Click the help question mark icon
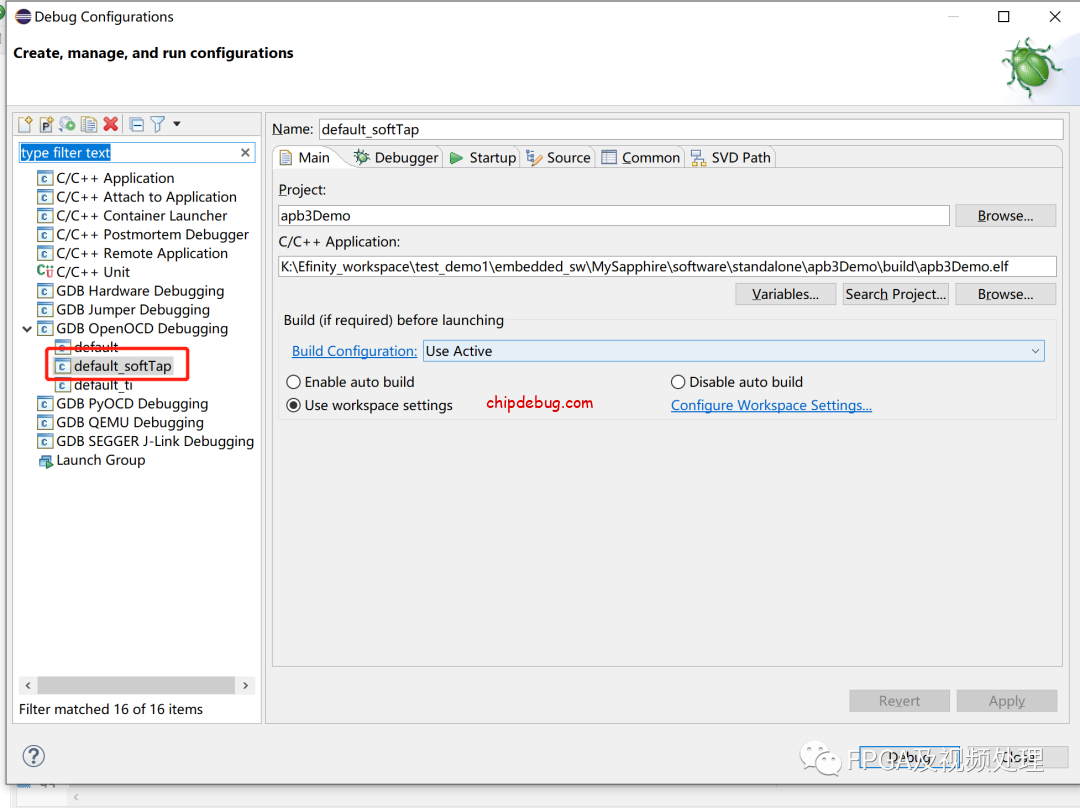 (x=33, y=756)
